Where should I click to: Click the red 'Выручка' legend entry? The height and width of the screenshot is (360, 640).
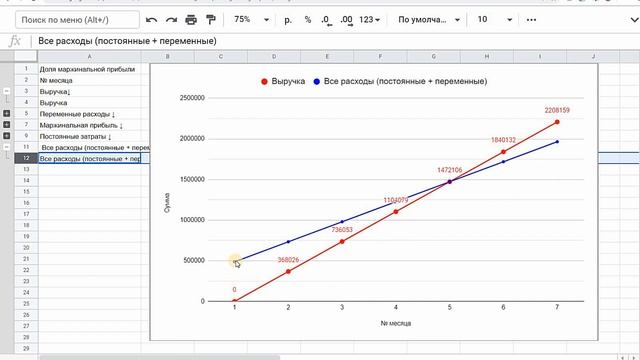[283, 81]
